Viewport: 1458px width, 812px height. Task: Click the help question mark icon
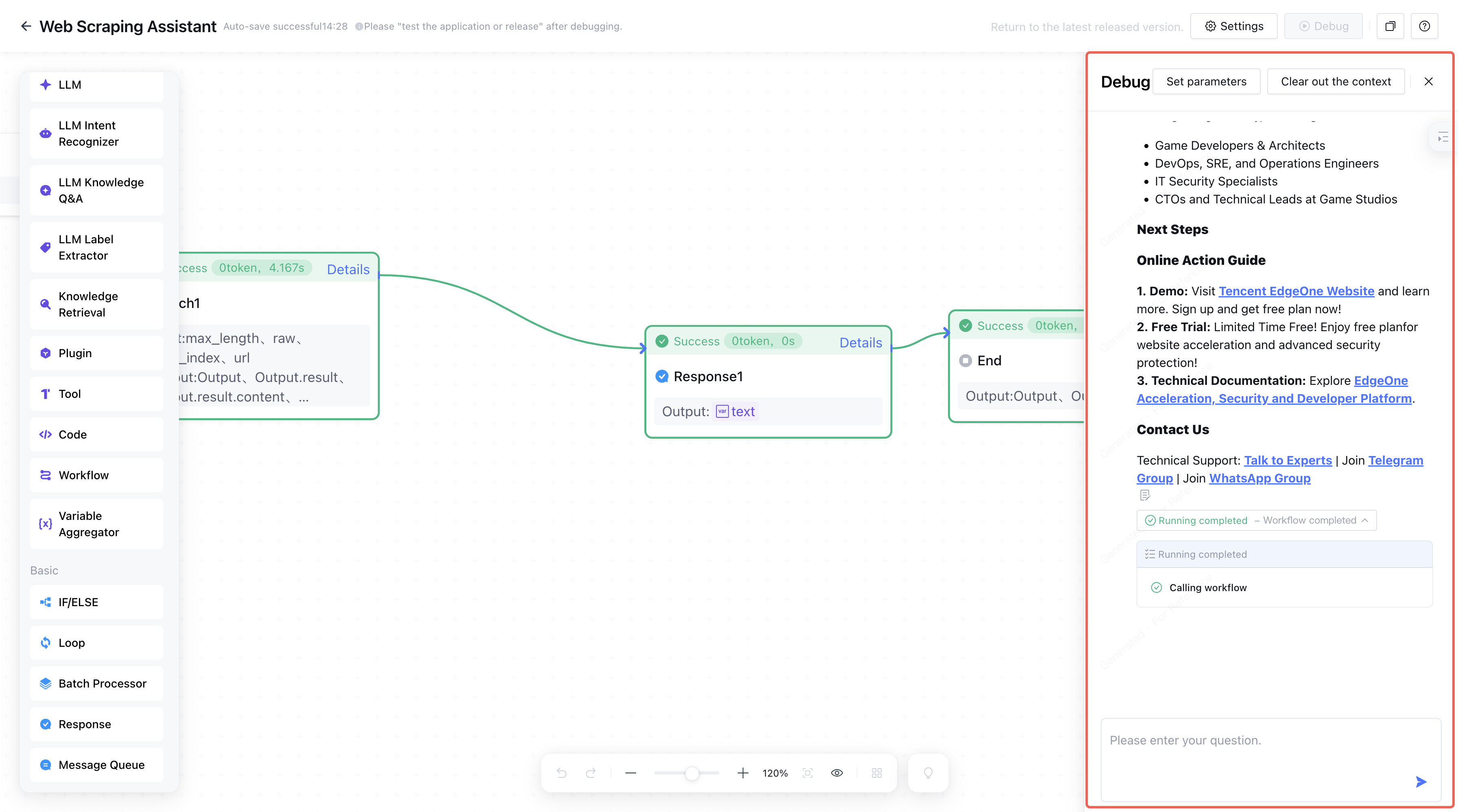[1425, 26]
